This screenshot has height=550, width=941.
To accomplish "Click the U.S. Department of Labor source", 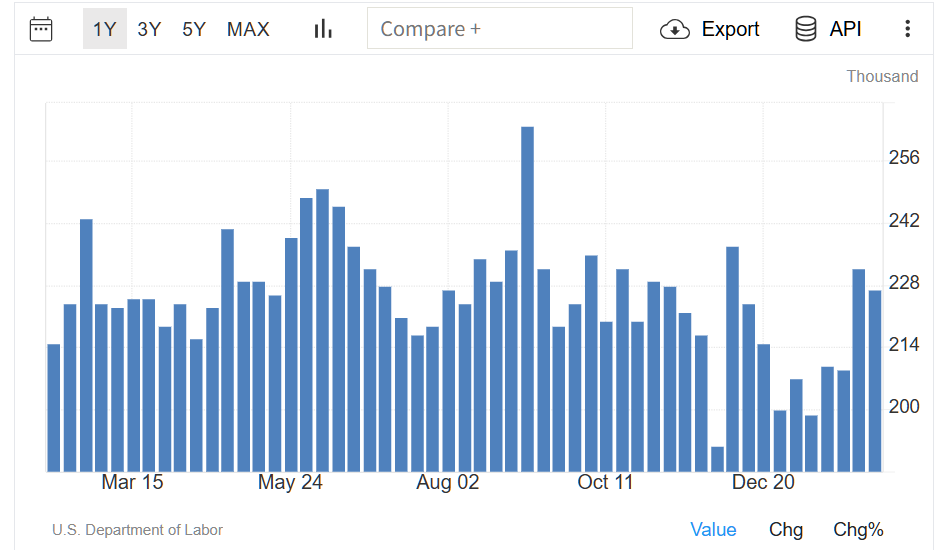I will click(138, 530).
